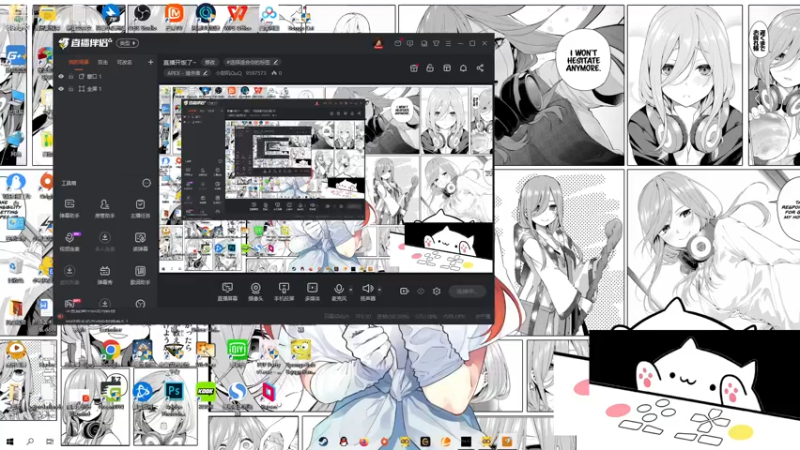The height and width of the screenshot is (450, 800).
Task: Open the settings gear beside 连接中 button
Action: click(437, 291)
